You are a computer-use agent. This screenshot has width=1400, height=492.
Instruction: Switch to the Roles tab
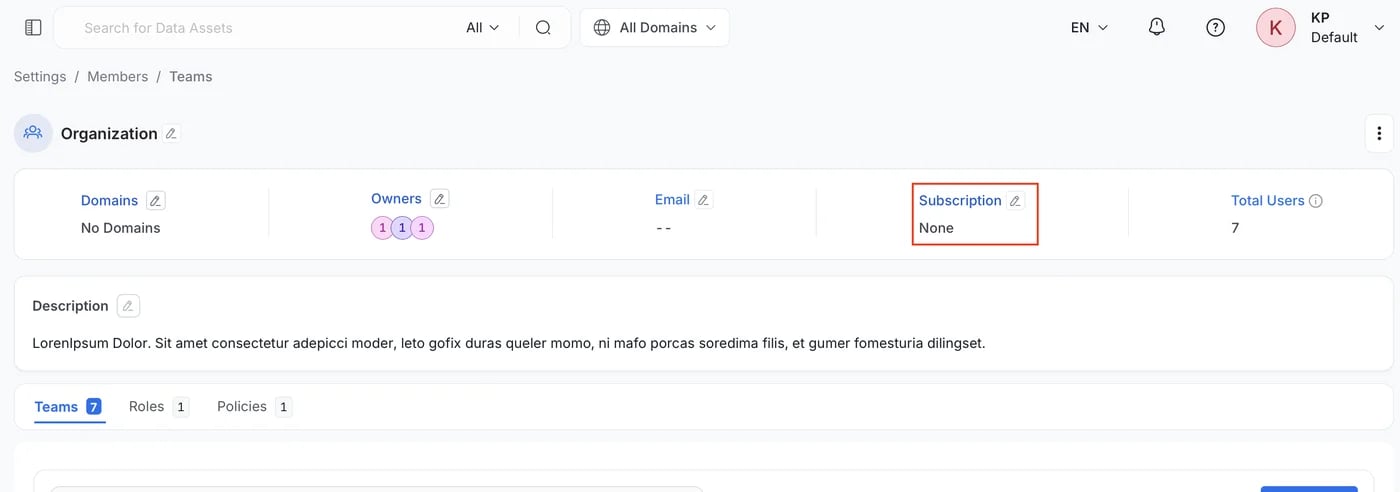(158, 407)
